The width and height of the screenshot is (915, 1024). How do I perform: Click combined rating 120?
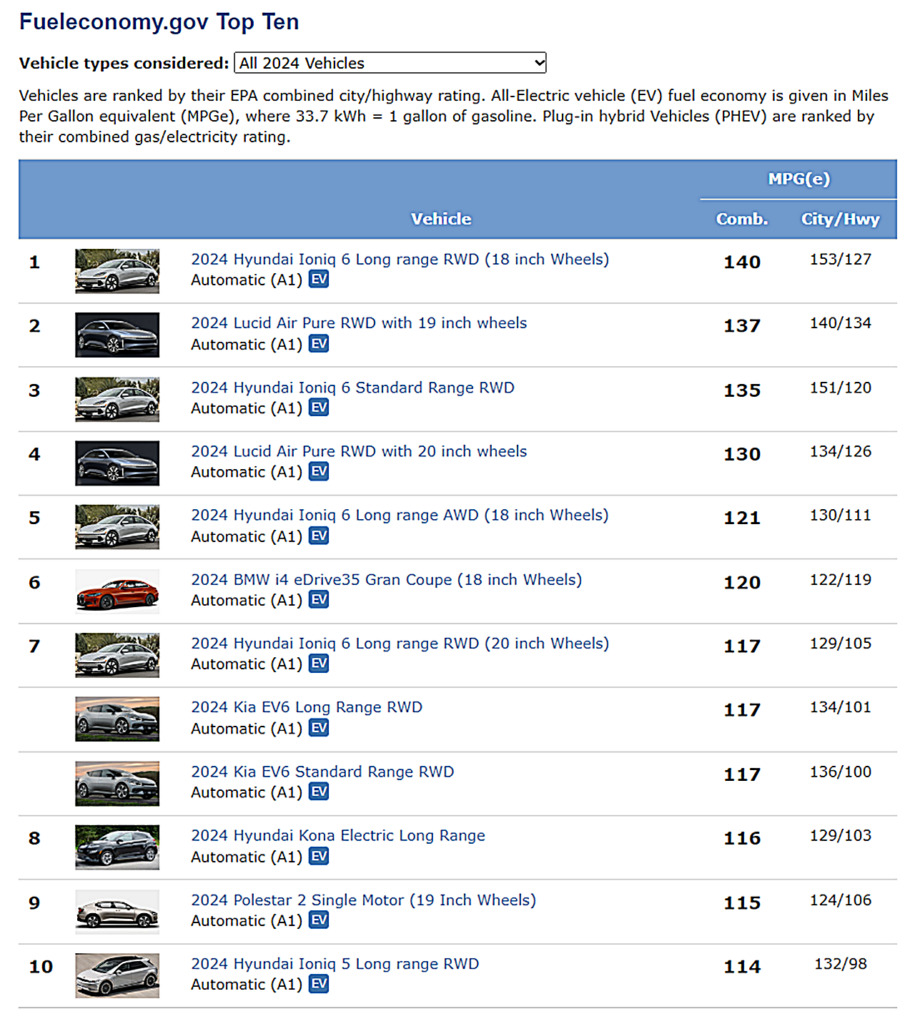[742, 583]
